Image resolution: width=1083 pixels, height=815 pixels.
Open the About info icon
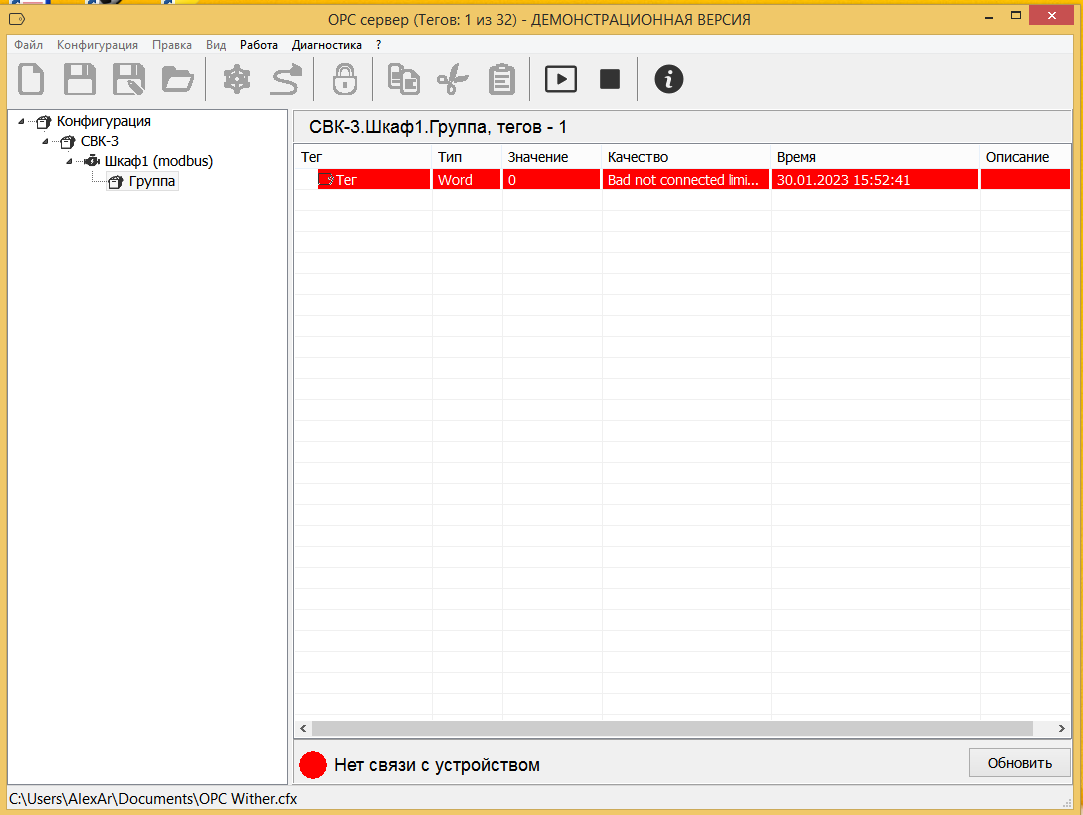click(x=669, y=79)
